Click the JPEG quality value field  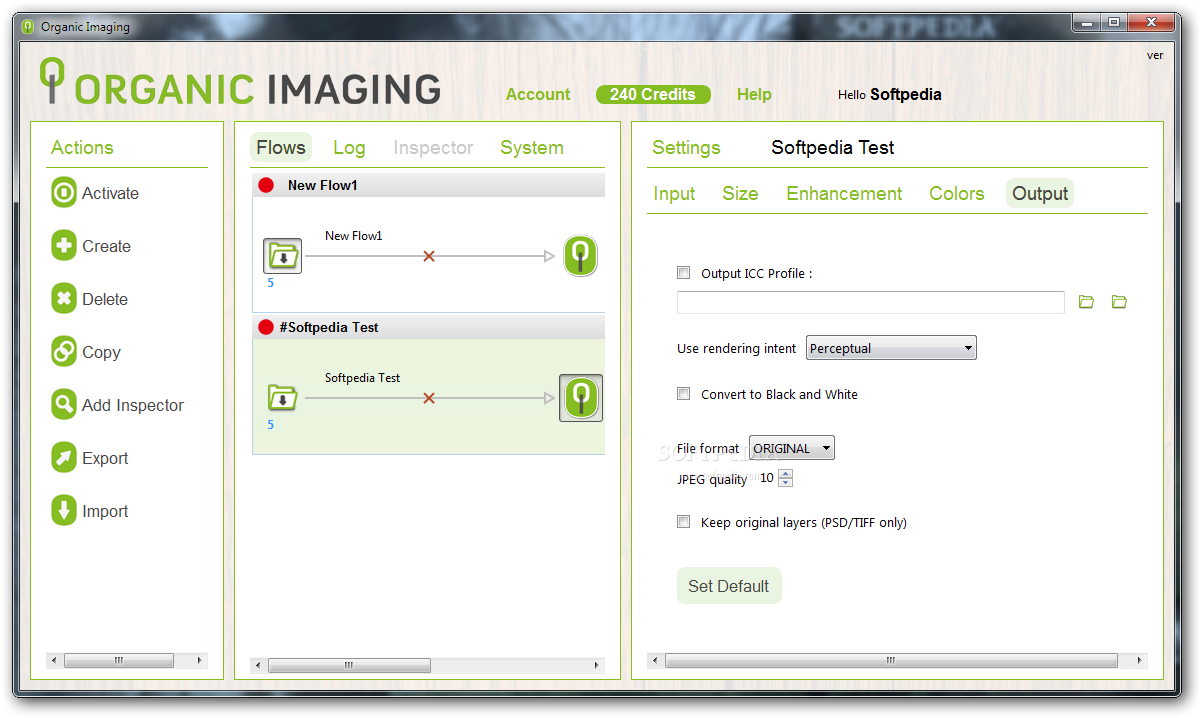pos(767,478)
